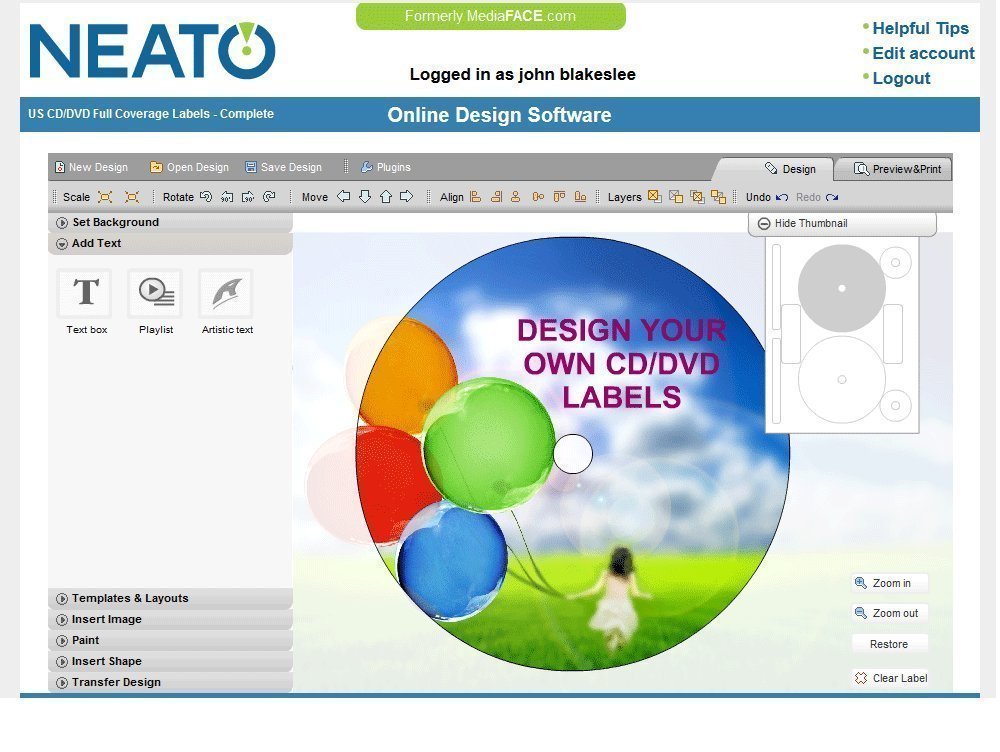The image size is (1000, 752).
Task: Click the first Rotate icon
Action: 206,197
